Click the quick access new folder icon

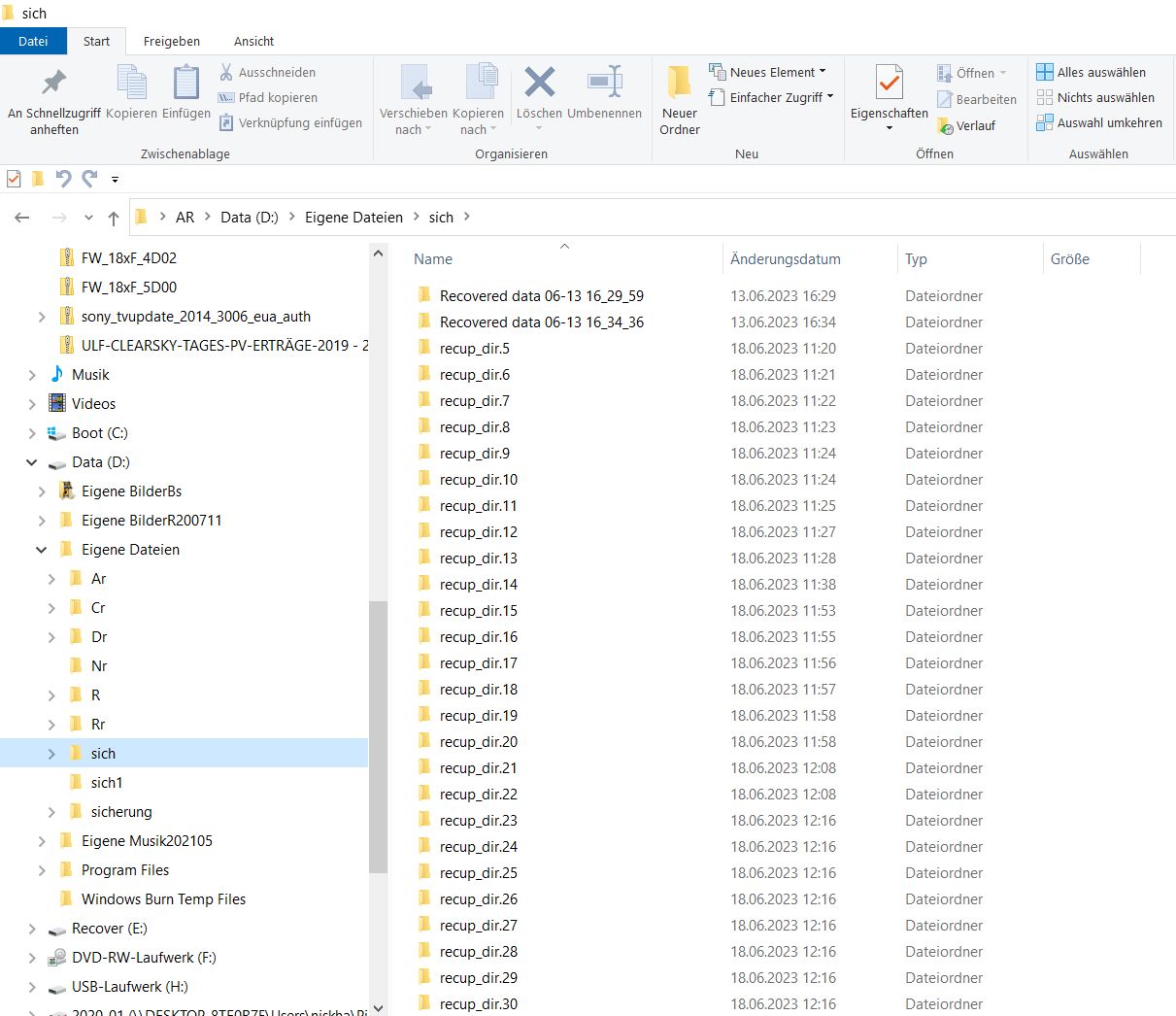click(x=38, y=179)
